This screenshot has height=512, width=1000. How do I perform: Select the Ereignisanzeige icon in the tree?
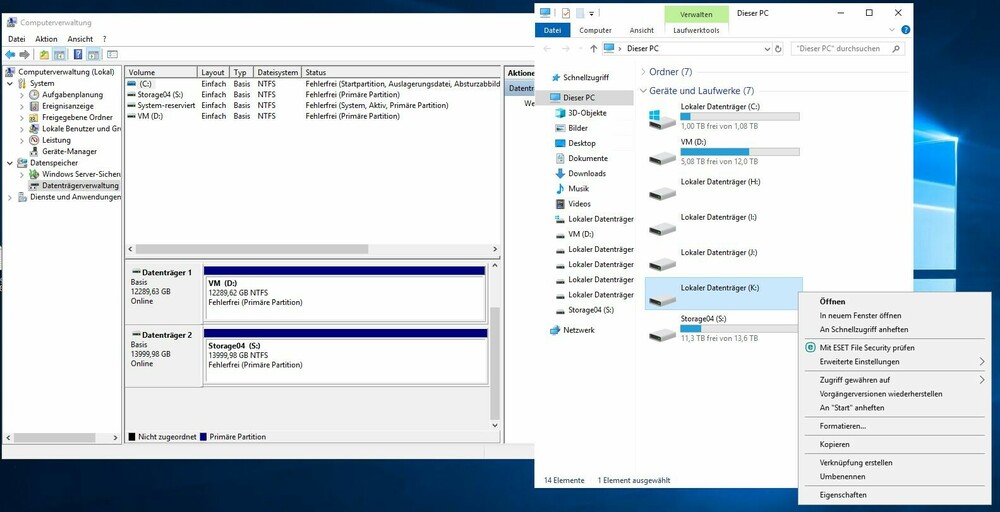(34, 106)
